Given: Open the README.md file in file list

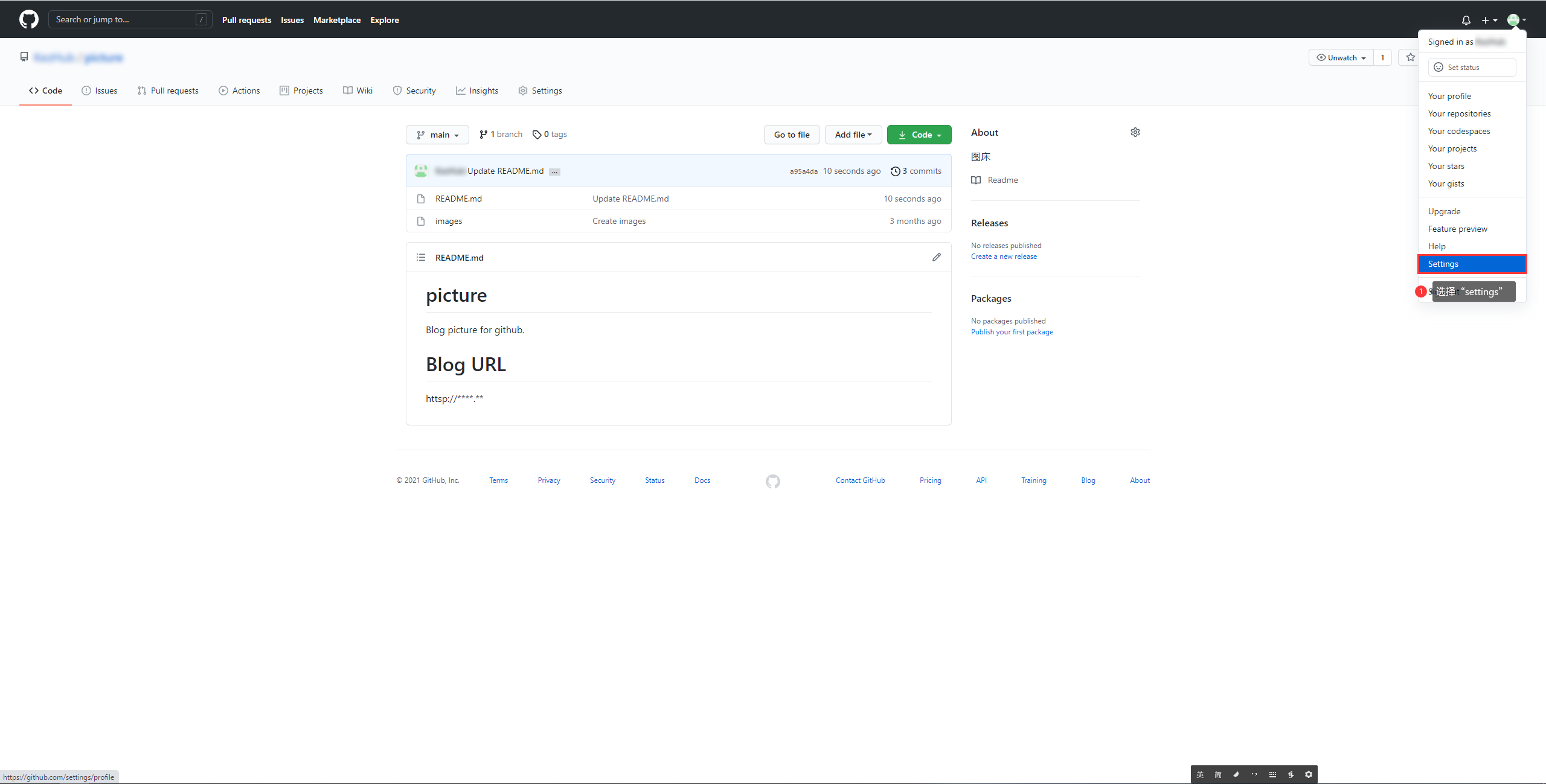Looking at the screenshot, I should coord(458,199).
